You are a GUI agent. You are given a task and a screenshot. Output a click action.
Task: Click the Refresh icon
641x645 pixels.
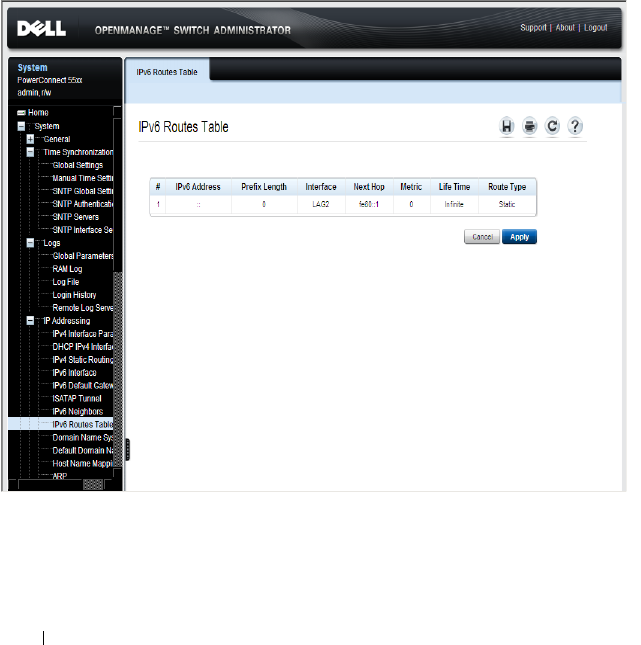tap(552, 126)
